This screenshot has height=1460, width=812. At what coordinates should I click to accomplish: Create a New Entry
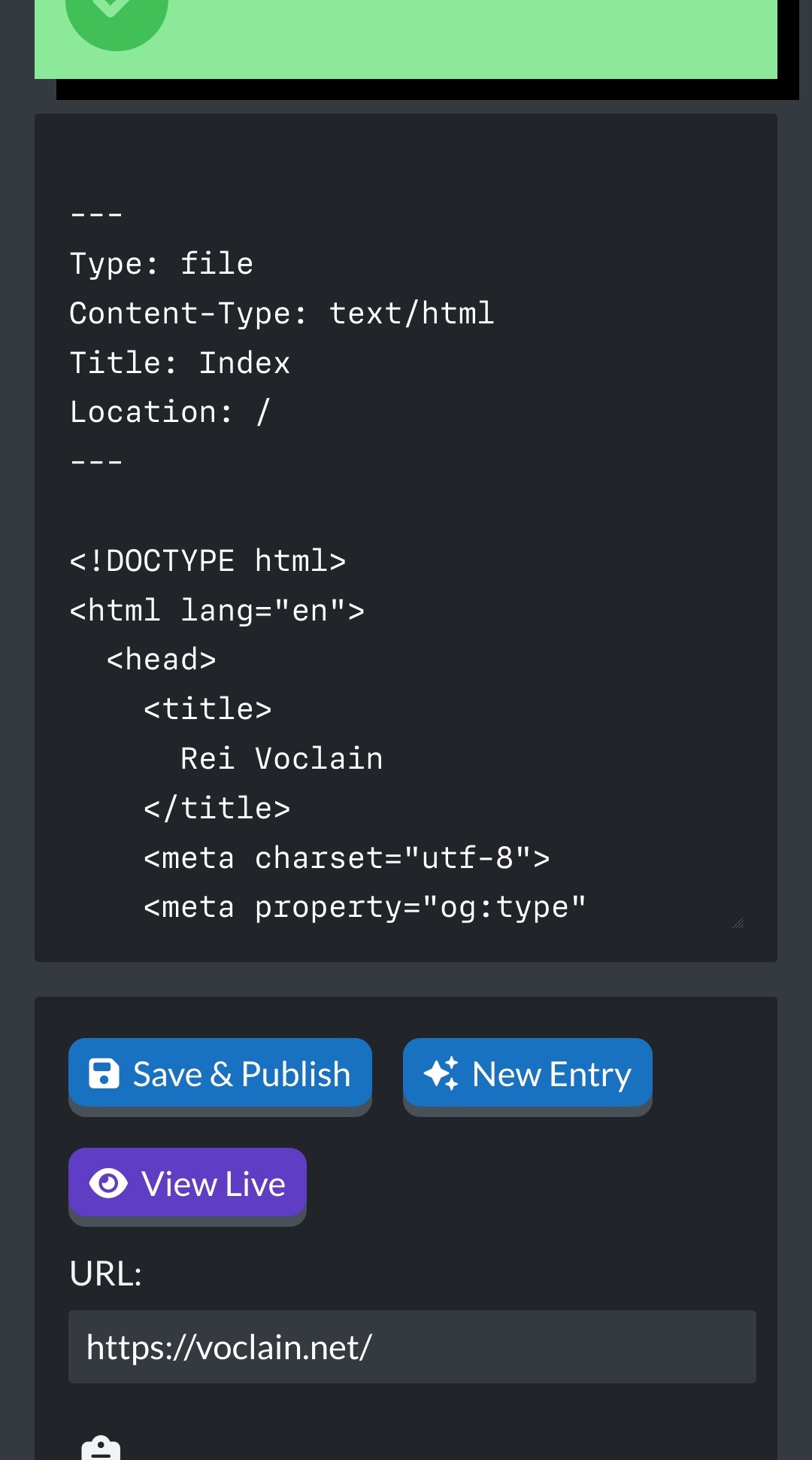[528, 1073]
